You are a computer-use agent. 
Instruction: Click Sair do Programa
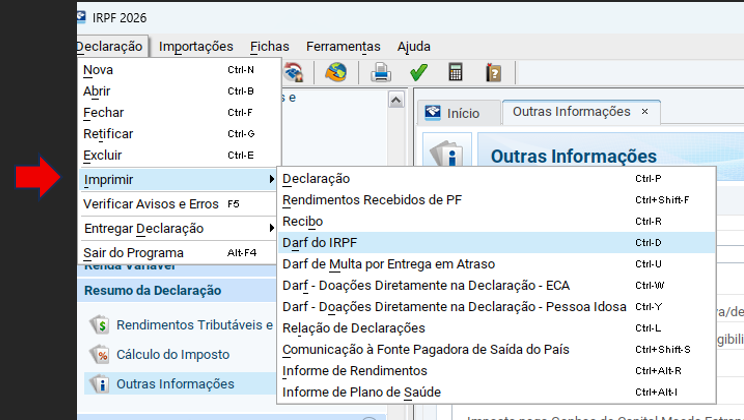[x=133, y=253]
